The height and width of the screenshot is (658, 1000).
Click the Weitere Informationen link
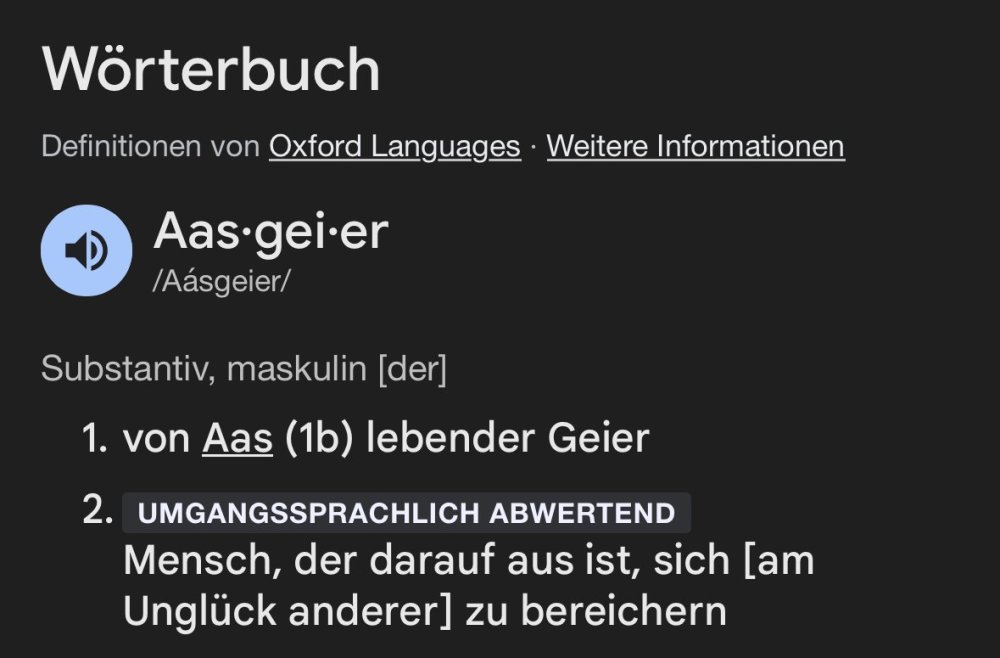(695, 147)
